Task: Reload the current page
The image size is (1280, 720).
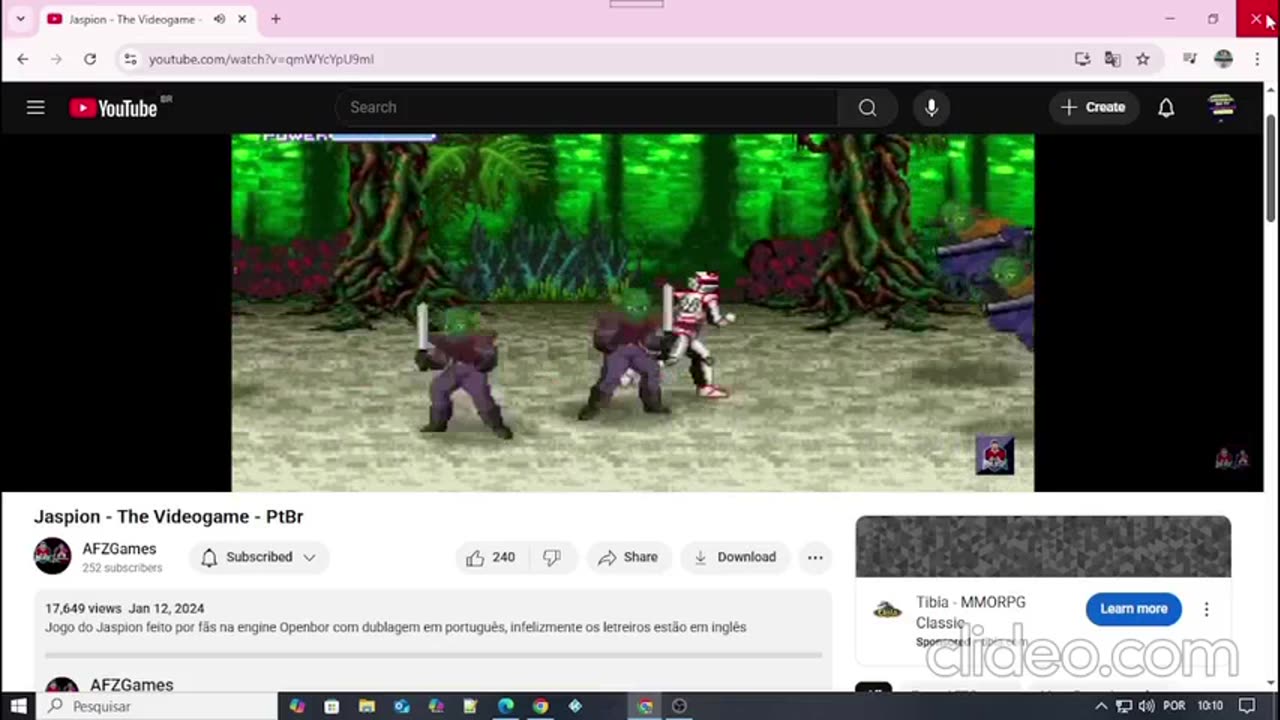Action: (x=89, y=59)
